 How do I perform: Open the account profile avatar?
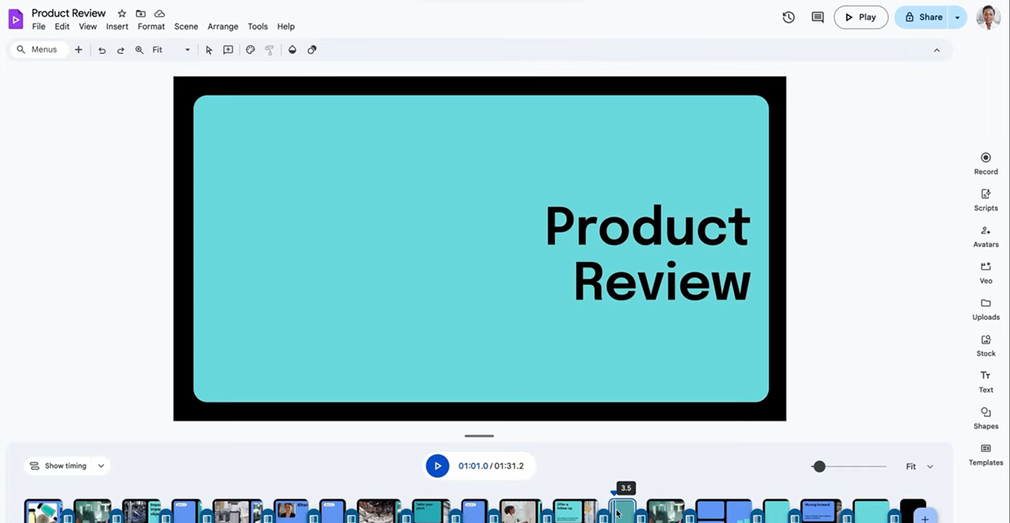coord(988,17)
